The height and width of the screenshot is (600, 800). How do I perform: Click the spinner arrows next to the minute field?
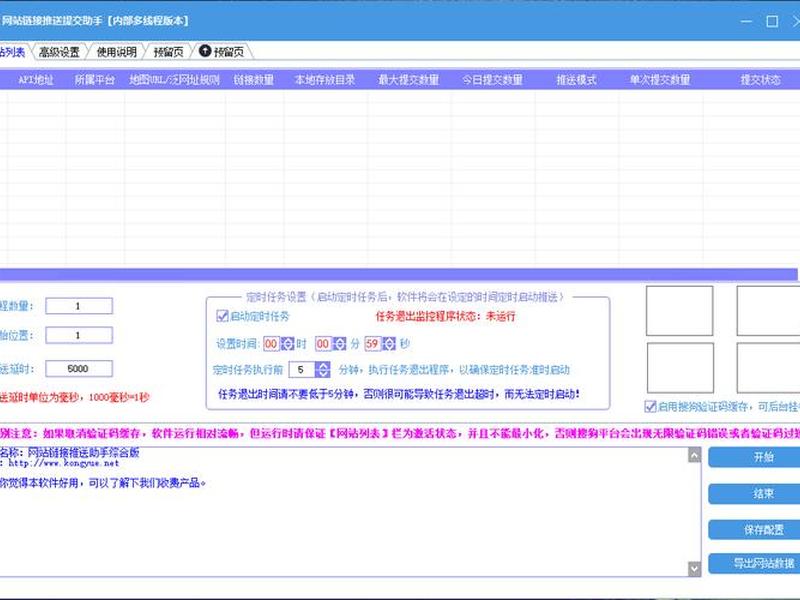tap(339, 344)
